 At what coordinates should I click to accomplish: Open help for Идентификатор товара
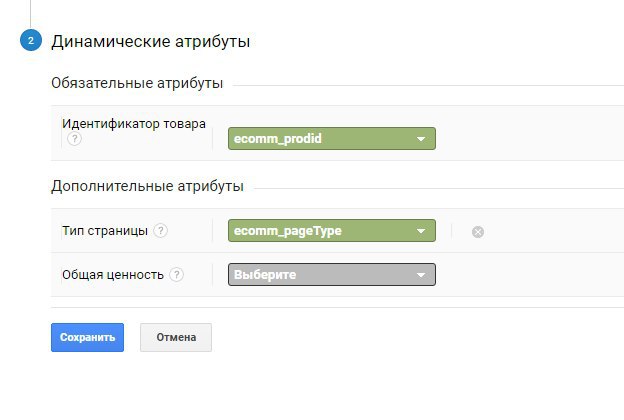(x=73, y=140)
